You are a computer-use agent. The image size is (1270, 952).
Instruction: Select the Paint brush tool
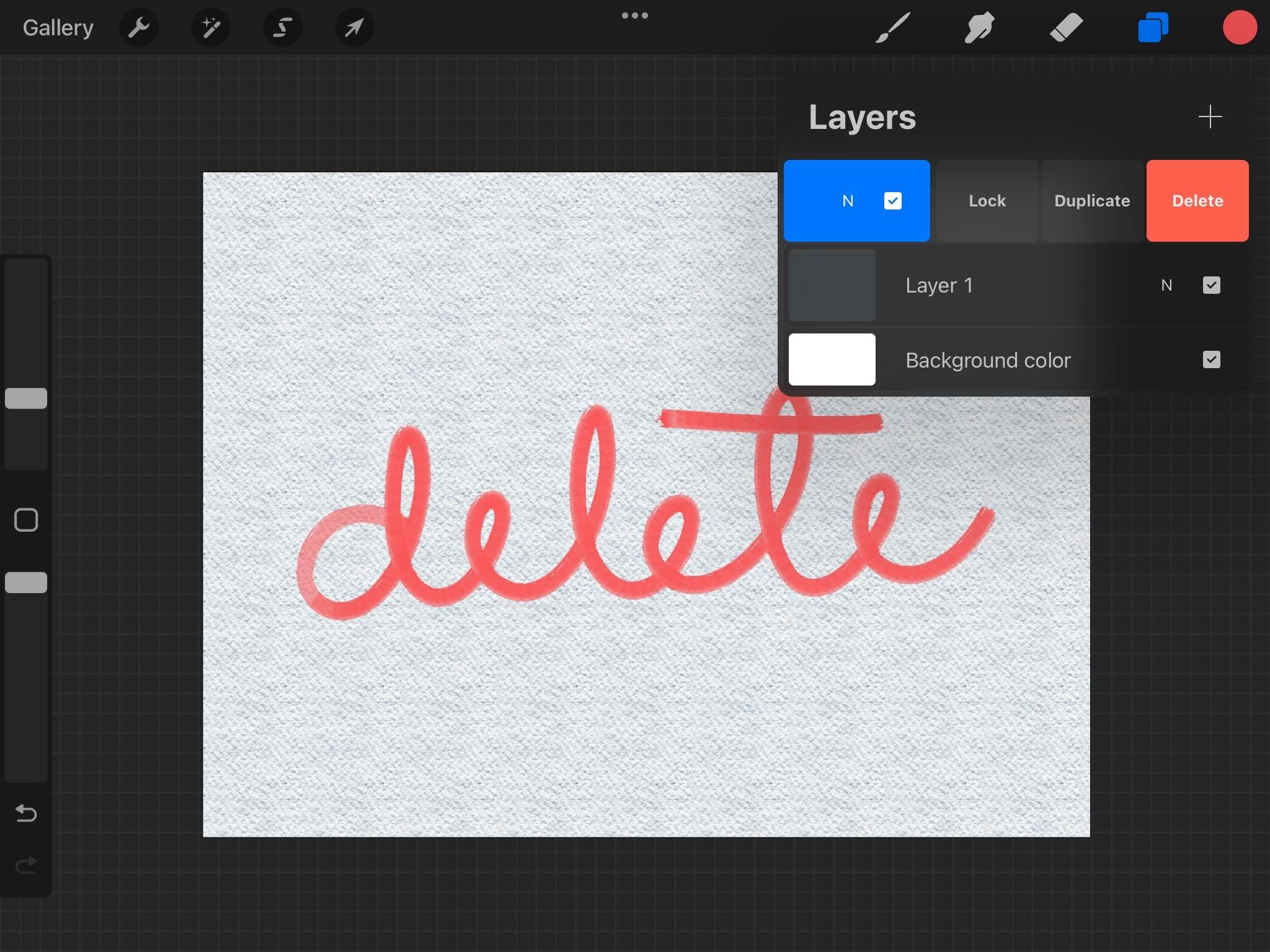[x=891, y=27]
